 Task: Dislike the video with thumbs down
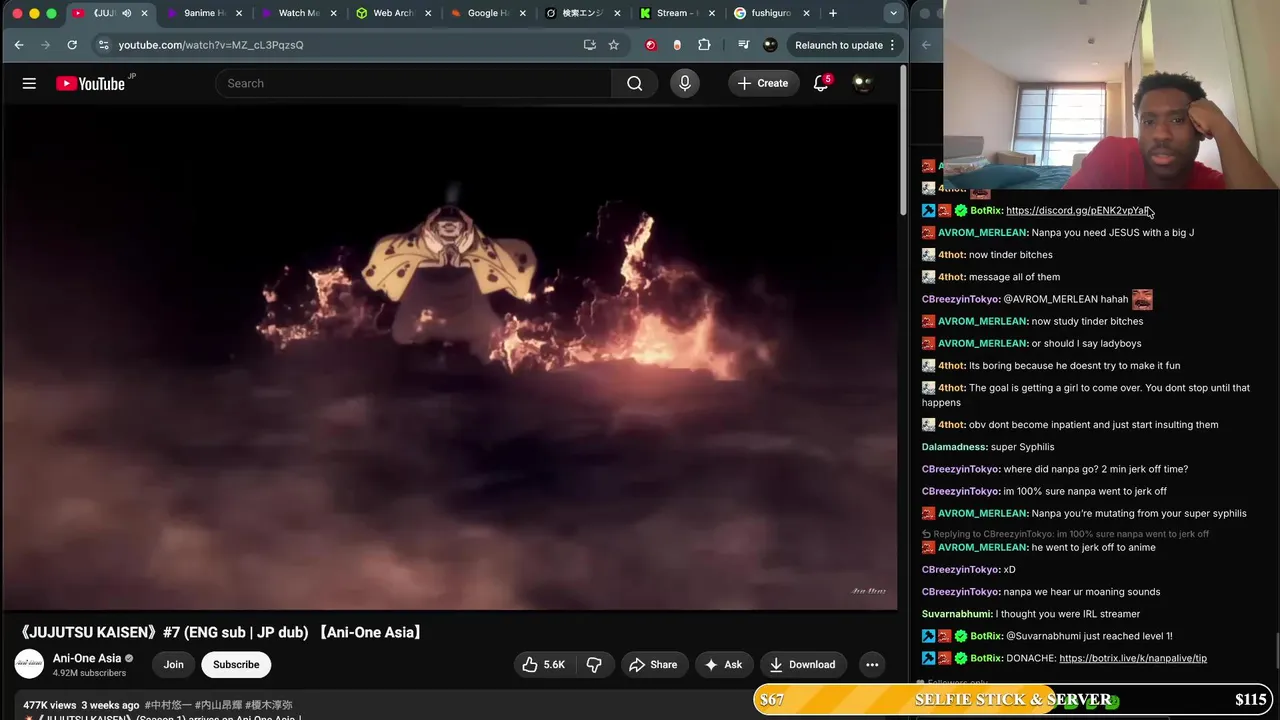tap(594, 665)
